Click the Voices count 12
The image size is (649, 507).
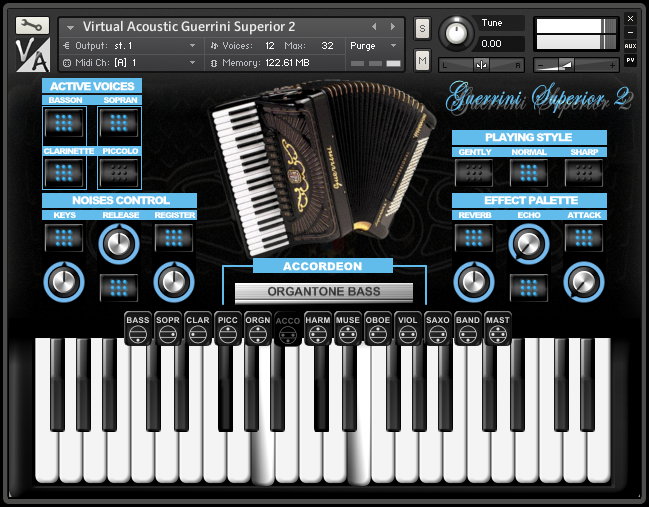click(x=270, y=46)
